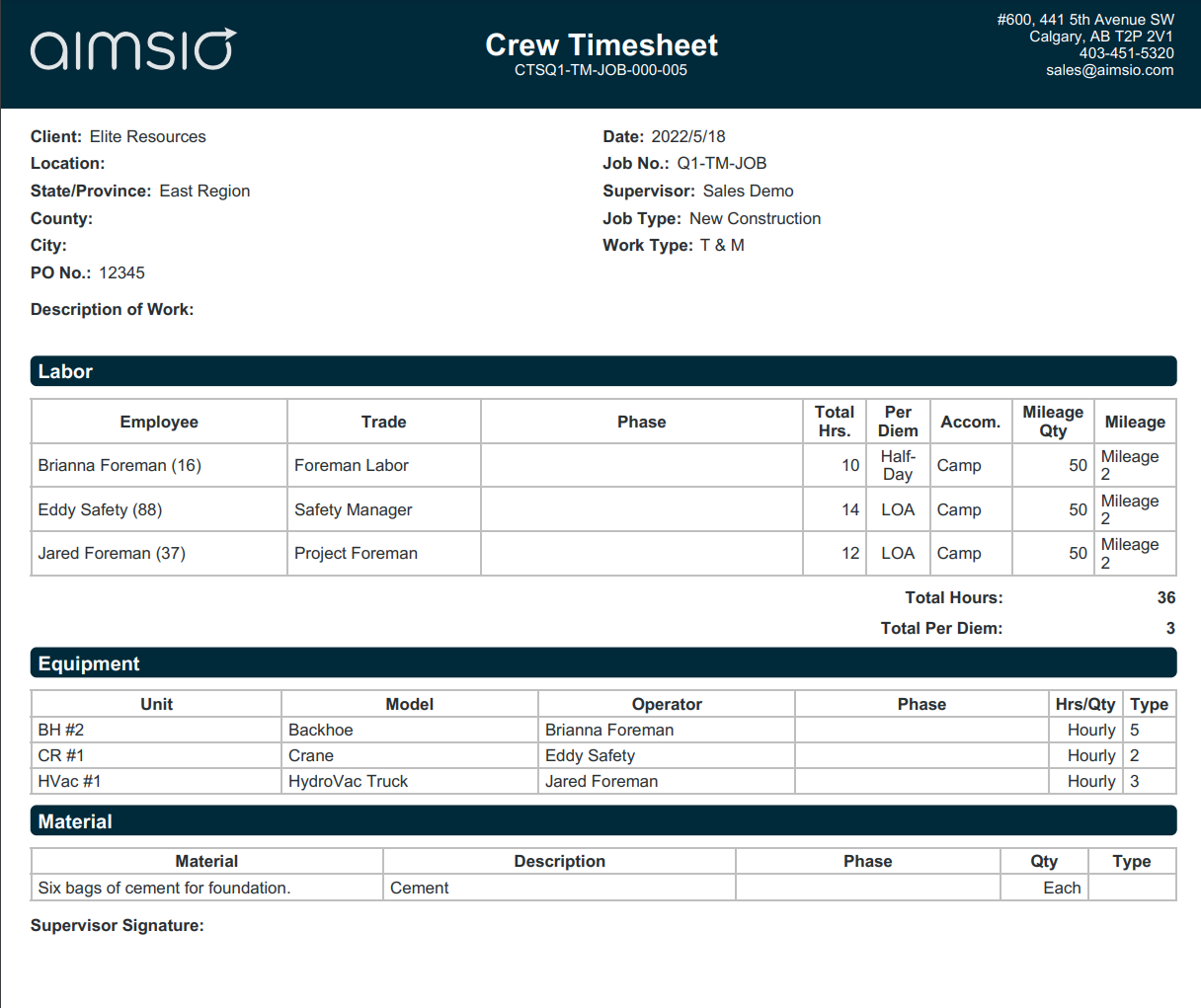Click the Supervisor Signature label

(118, 925)
